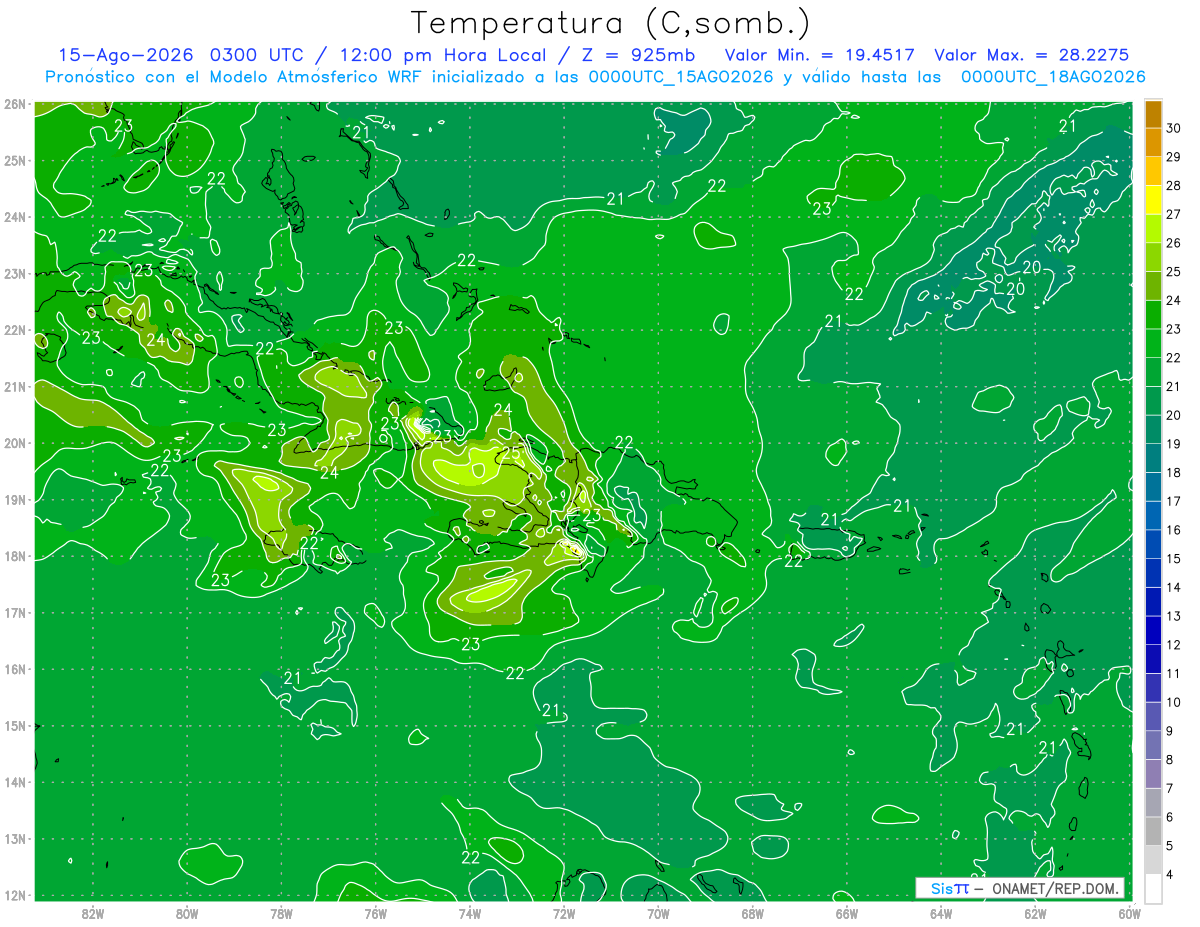
Task: Click the '0000UTC_18AGO2026' valid-until time
Action: 1053,77
